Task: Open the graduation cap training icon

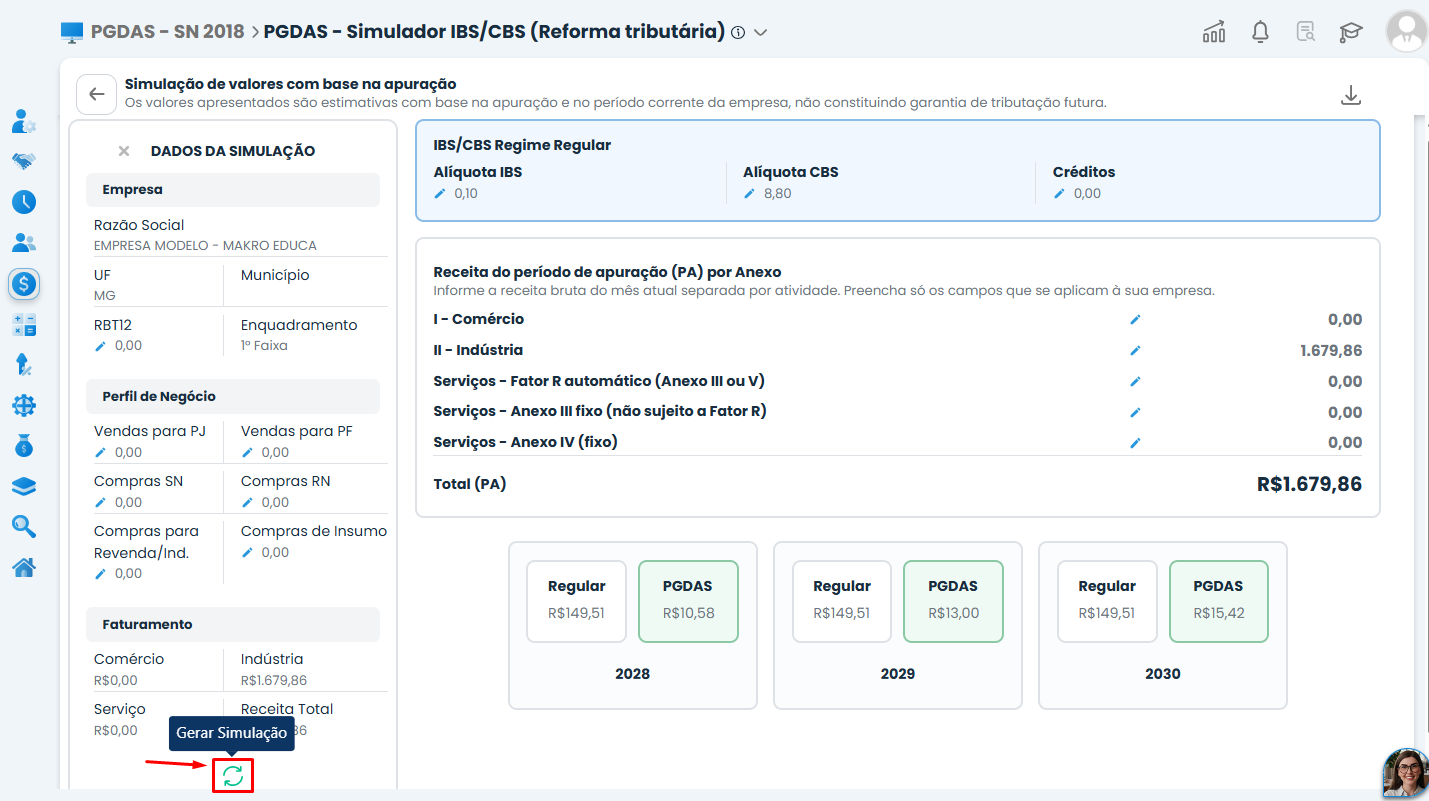Action: [x=1351, y=32]
